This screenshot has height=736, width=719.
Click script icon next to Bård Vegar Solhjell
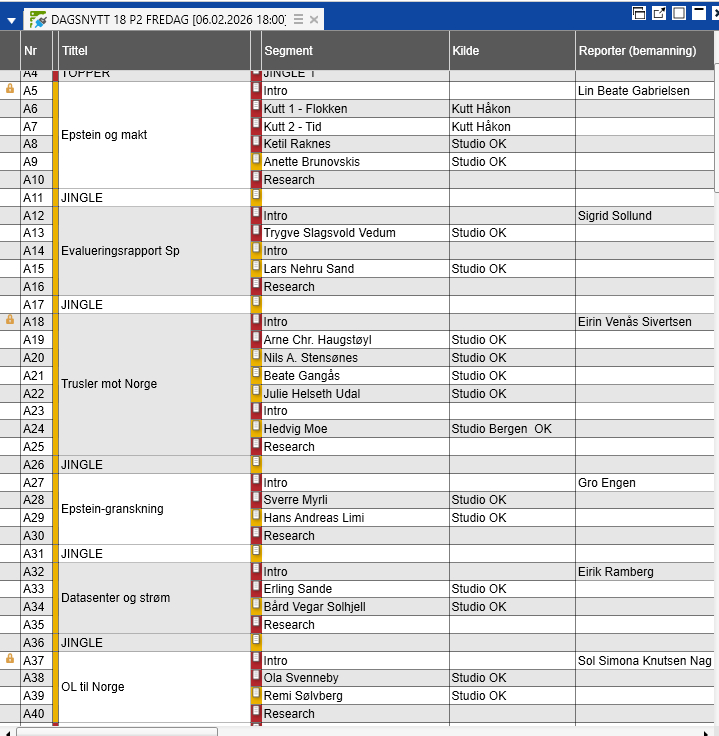tap(256, 606)
